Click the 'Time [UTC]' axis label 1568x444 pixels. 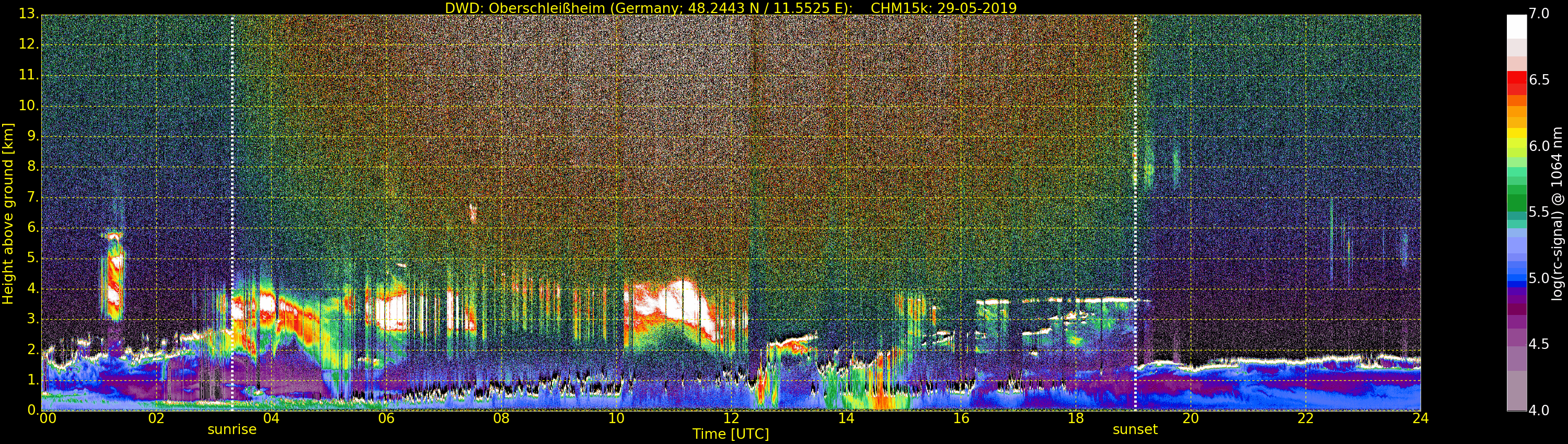(731, 434)
